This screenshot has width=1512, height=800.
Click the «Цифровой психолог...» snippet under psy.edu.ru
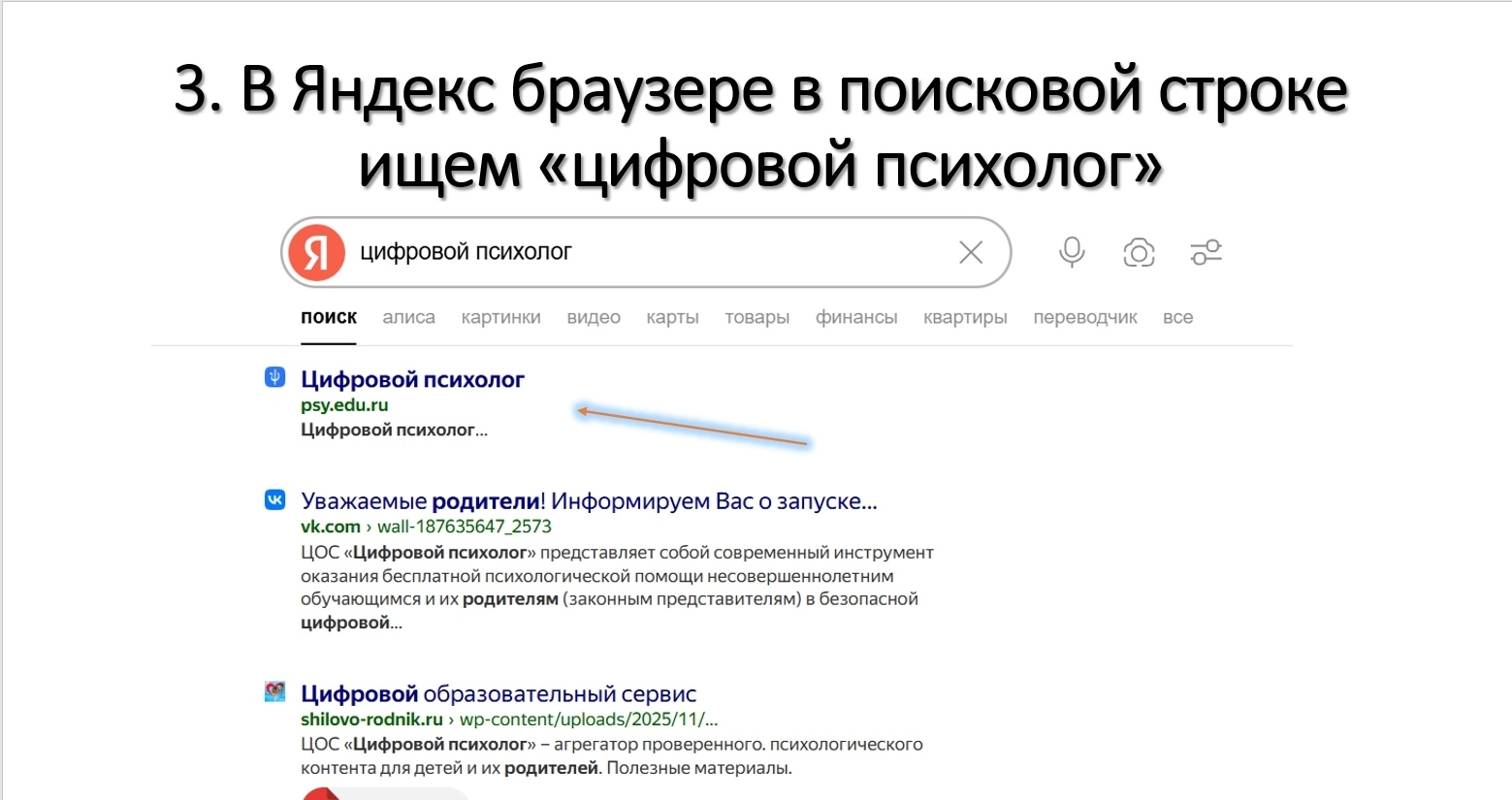pos(394,430)
